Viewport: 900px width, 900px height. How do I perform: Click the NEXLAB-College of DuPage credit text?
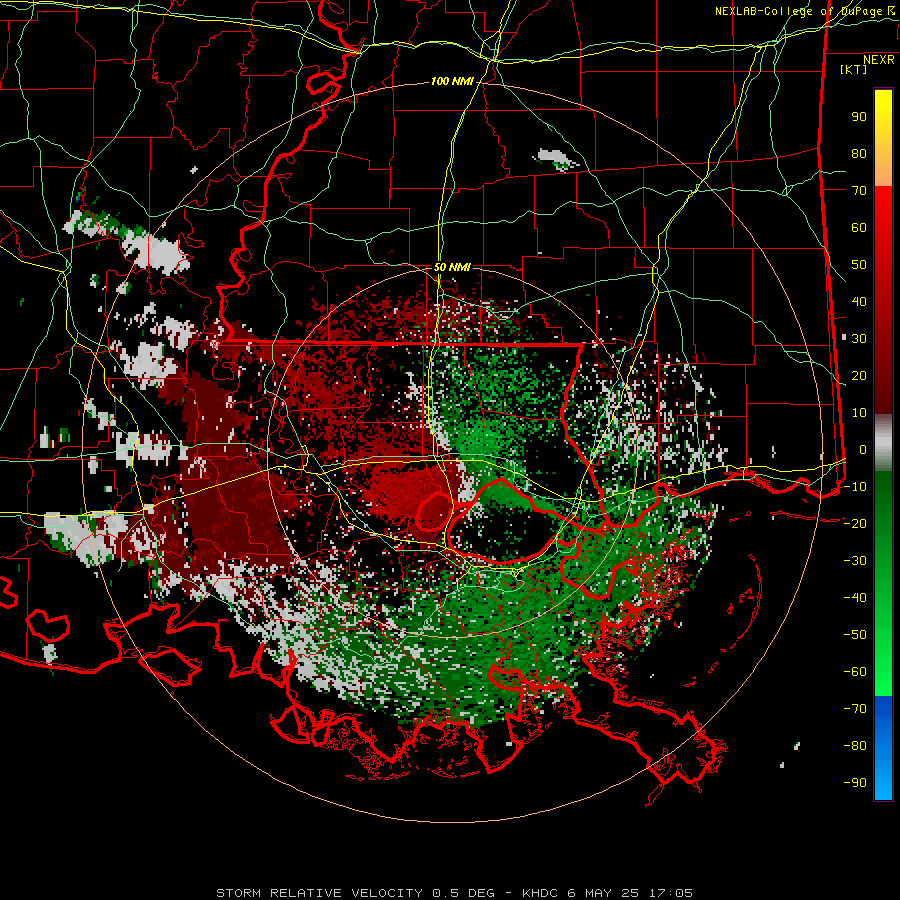(x=805, y=11)
